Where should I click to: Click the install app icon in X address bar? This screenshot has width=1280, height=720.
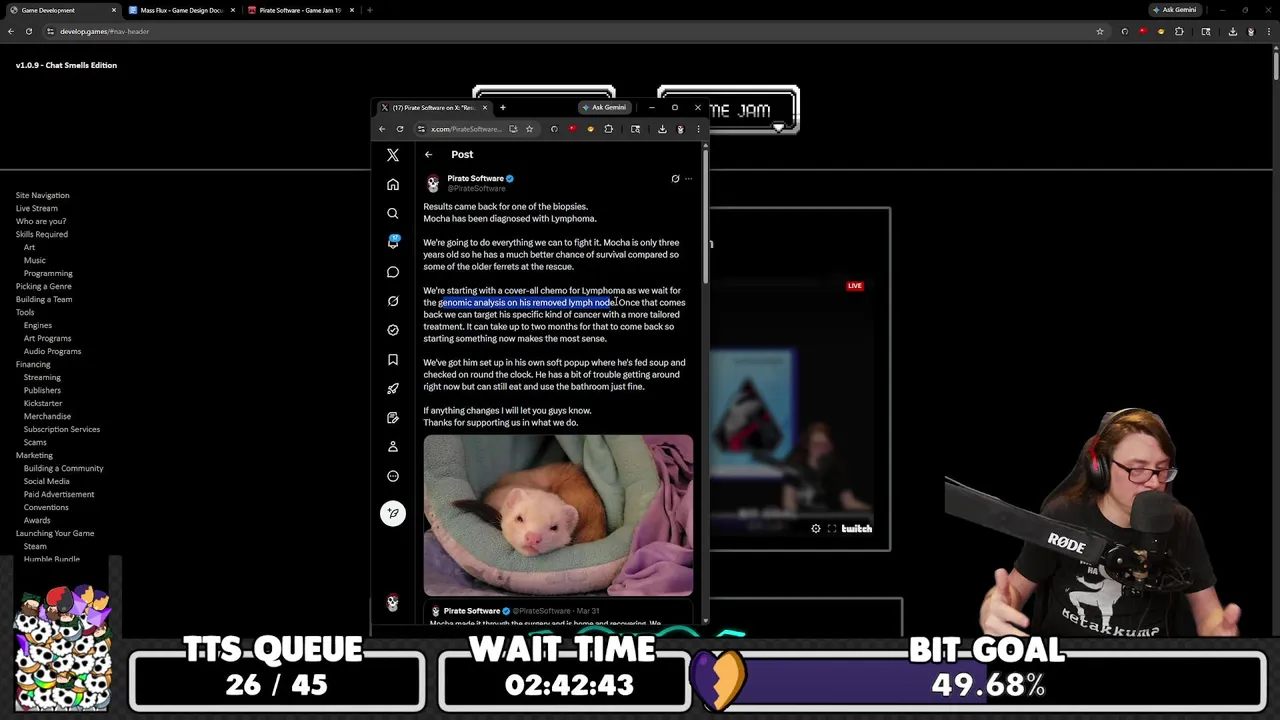[x=513, y=129]
